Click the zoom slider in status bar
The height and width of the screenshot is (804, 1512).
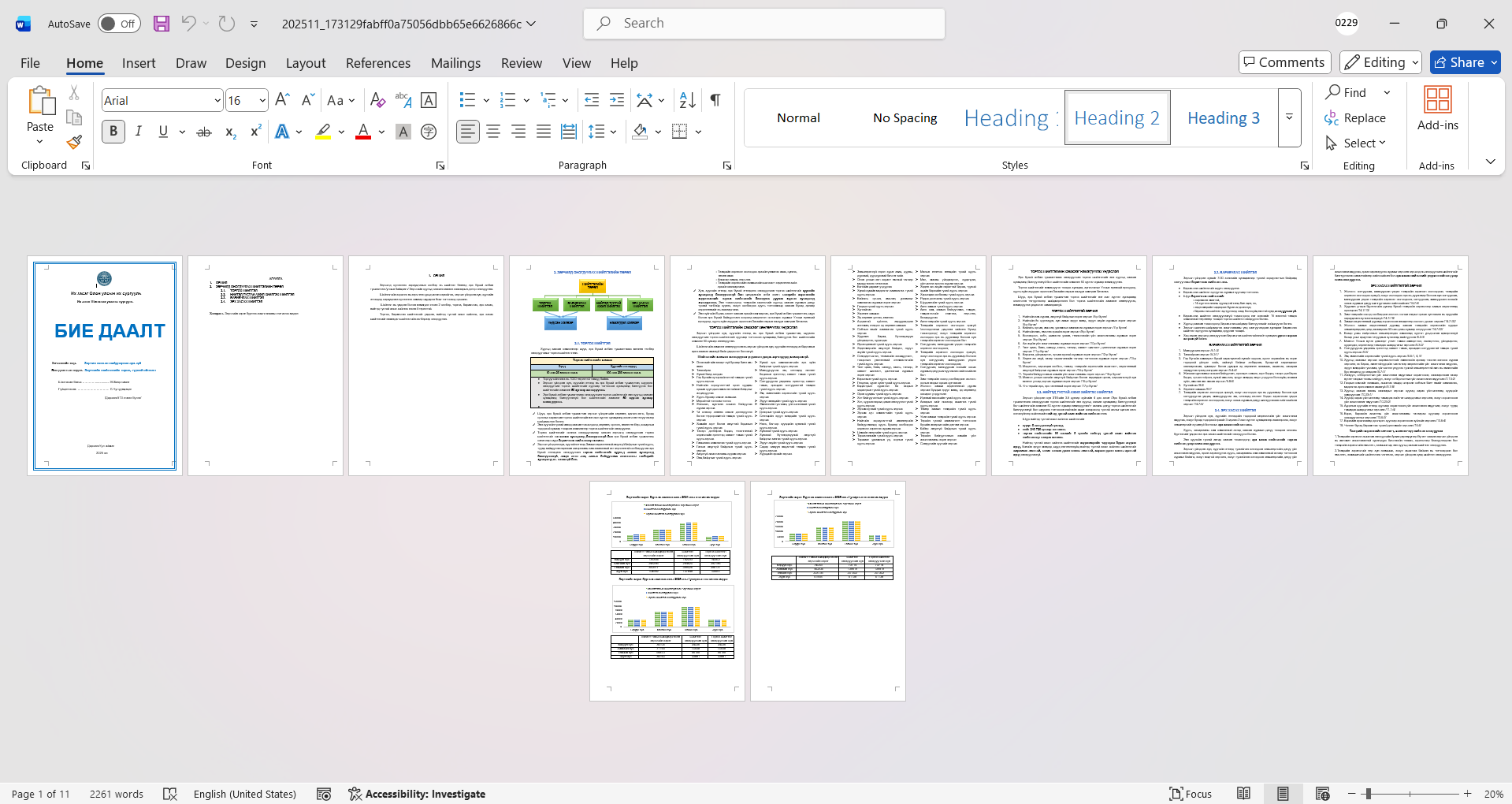pos(1410,794)
